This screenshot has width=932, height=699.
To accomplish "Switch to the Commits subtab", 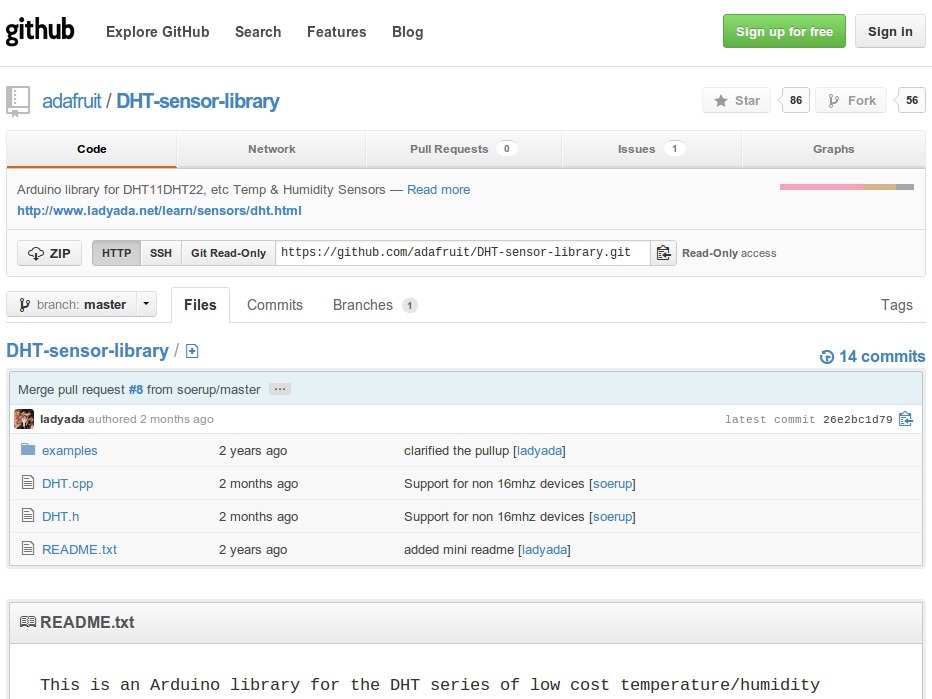I will pos(275,305).
